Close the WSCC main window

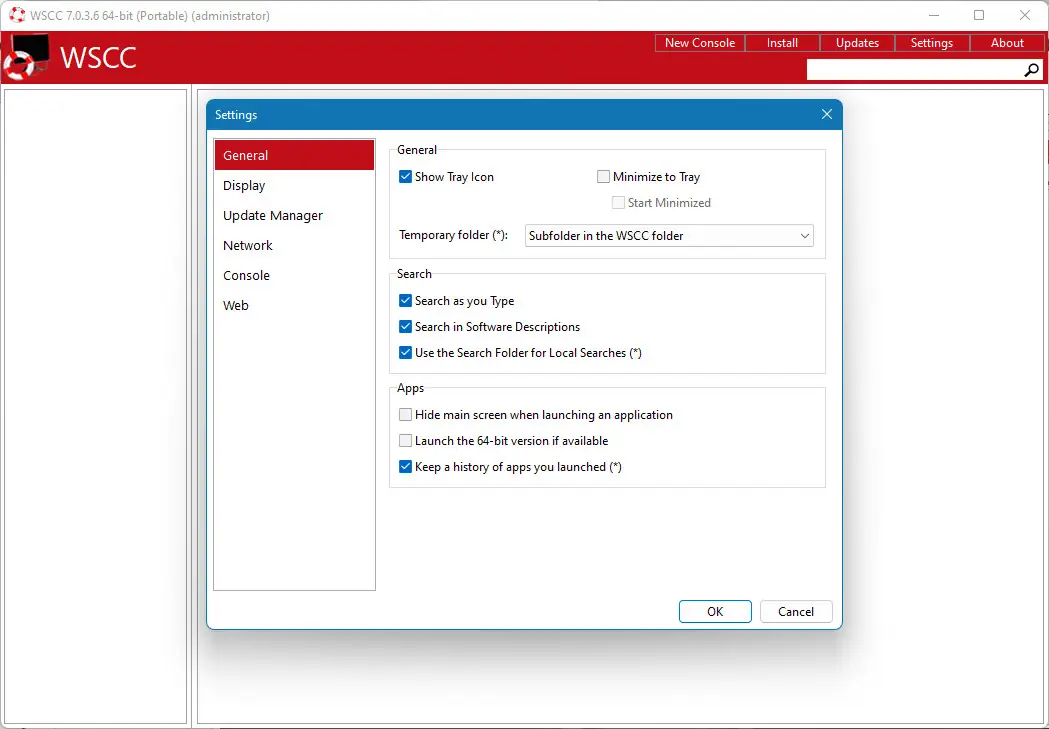point(1024,15)
